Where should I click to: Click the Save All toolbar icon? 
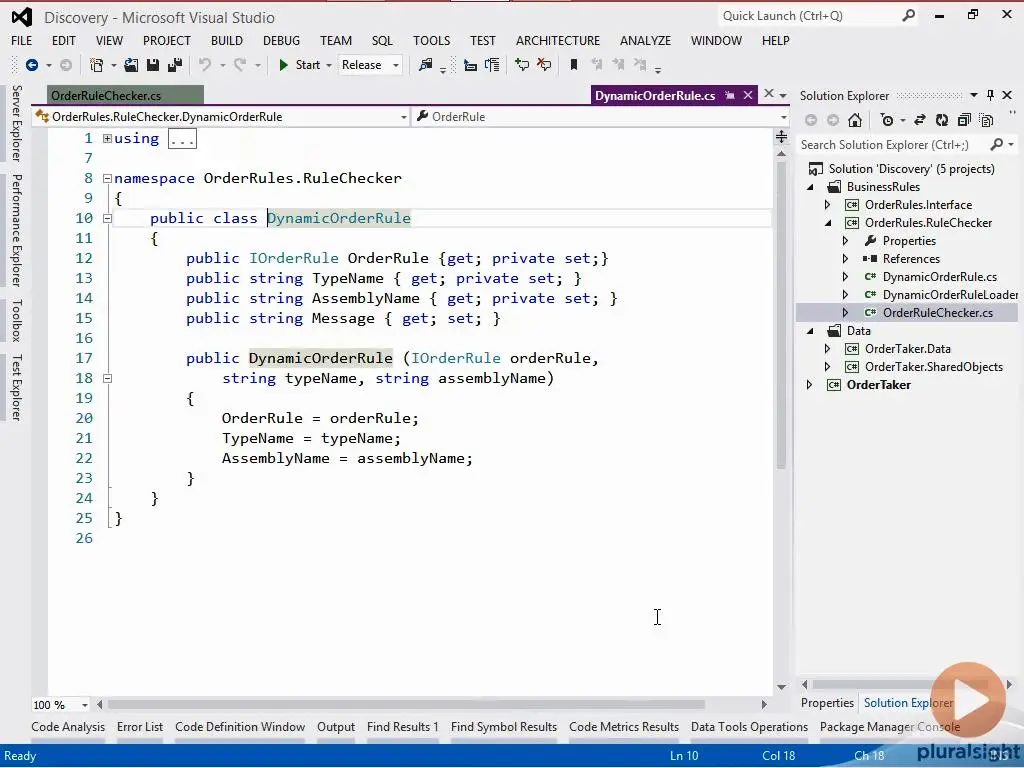pos(173,65)
